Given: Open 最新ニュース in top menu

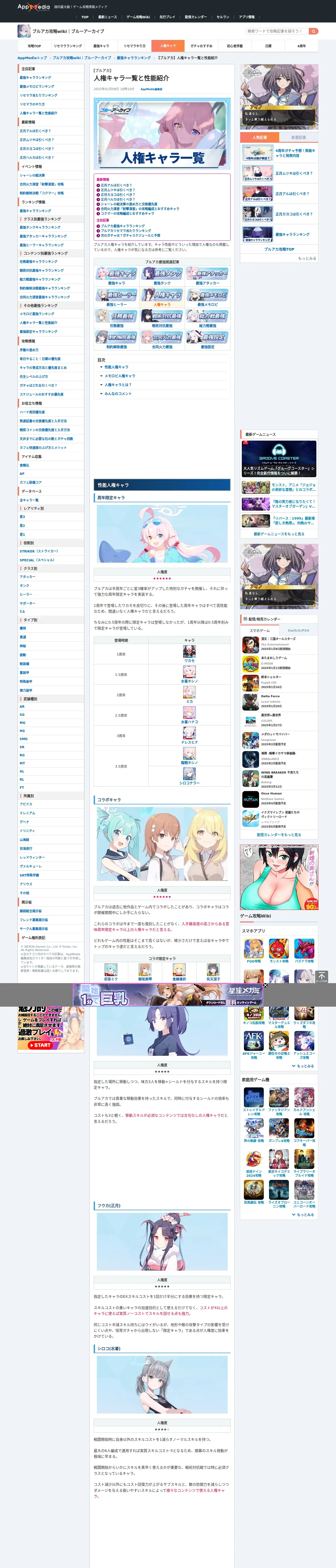Looking at the screenshot, I should coord(107,17).
